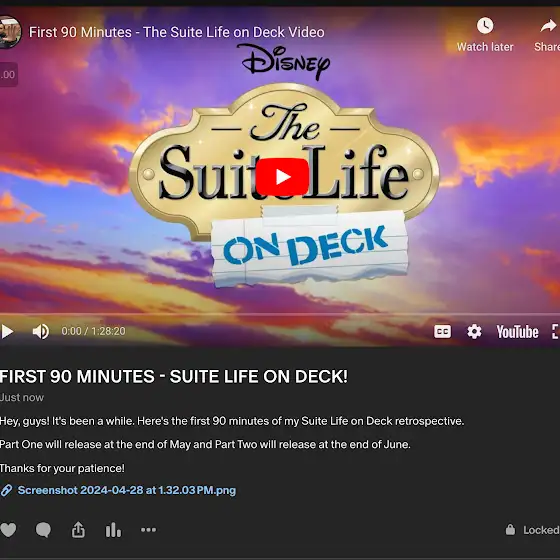
Task: Click the play icon in player controls
Action: tap(7, 331)
